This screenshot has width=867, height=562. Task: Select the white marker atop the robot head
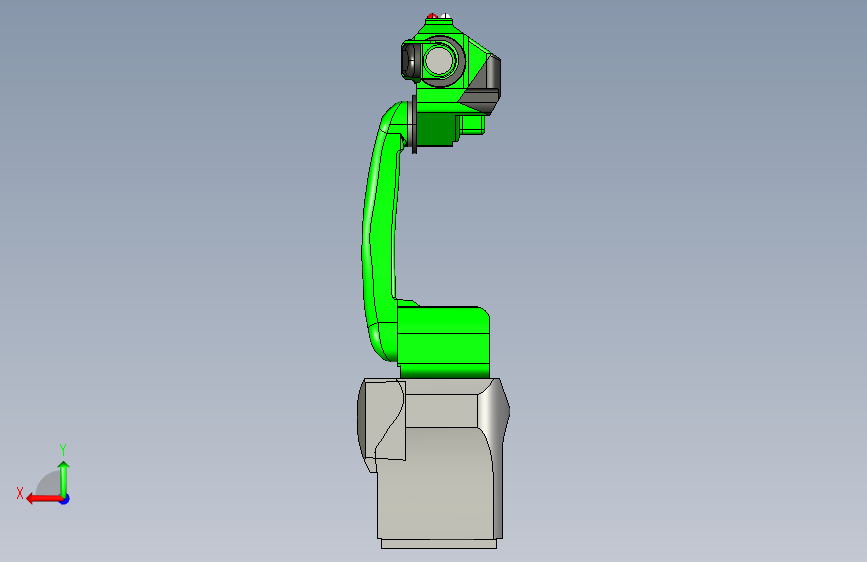[445, 16]
